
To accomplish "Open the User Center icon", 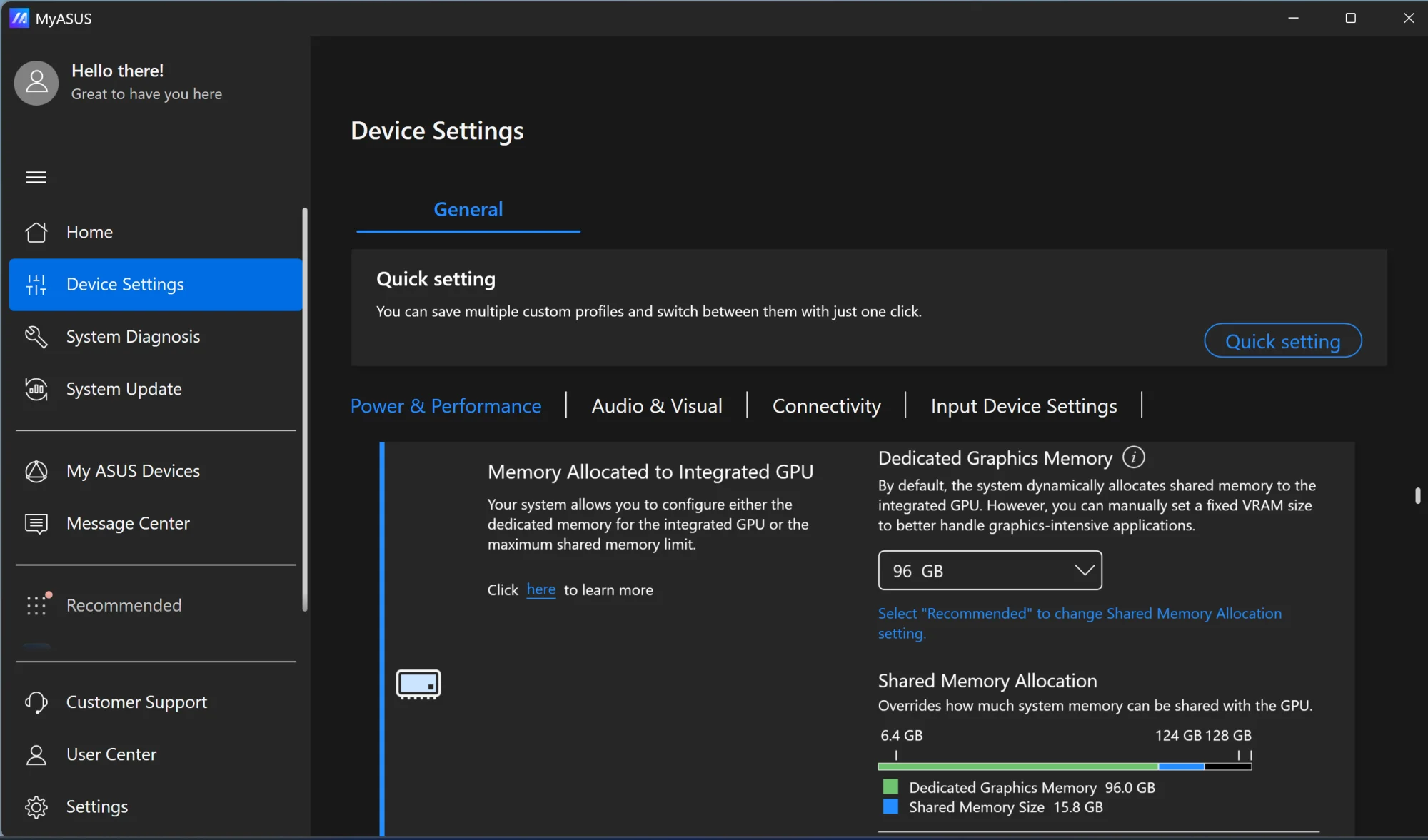I will (x=36, y=754).
